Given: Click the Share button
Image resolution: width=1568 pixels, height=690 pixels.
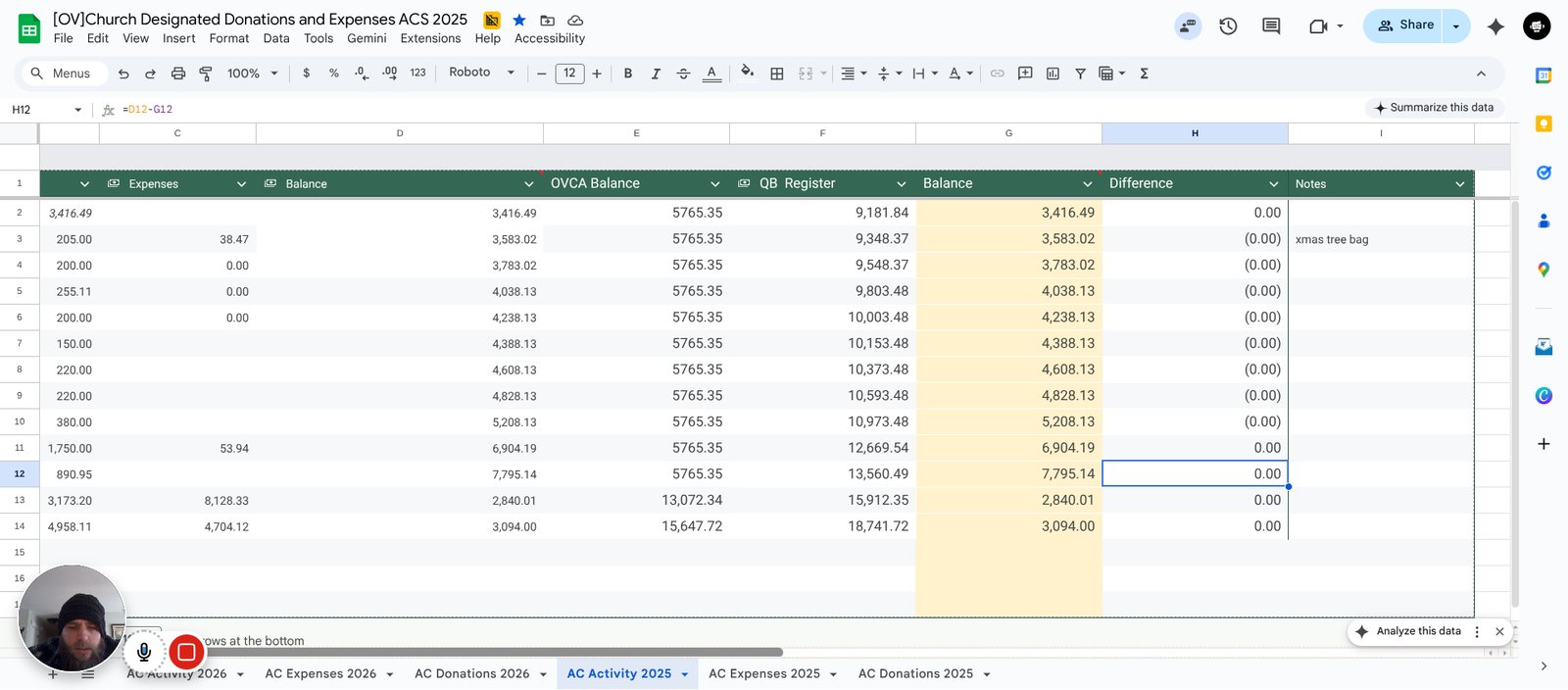Looking at the screenshot, I should (1406, 25).
